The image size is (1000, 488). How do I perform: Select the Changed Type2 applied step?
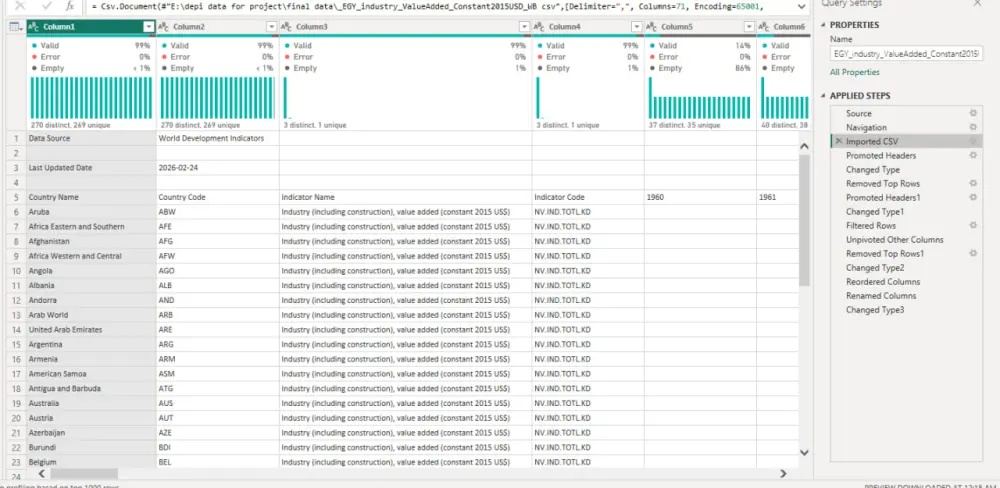[875, 267]
